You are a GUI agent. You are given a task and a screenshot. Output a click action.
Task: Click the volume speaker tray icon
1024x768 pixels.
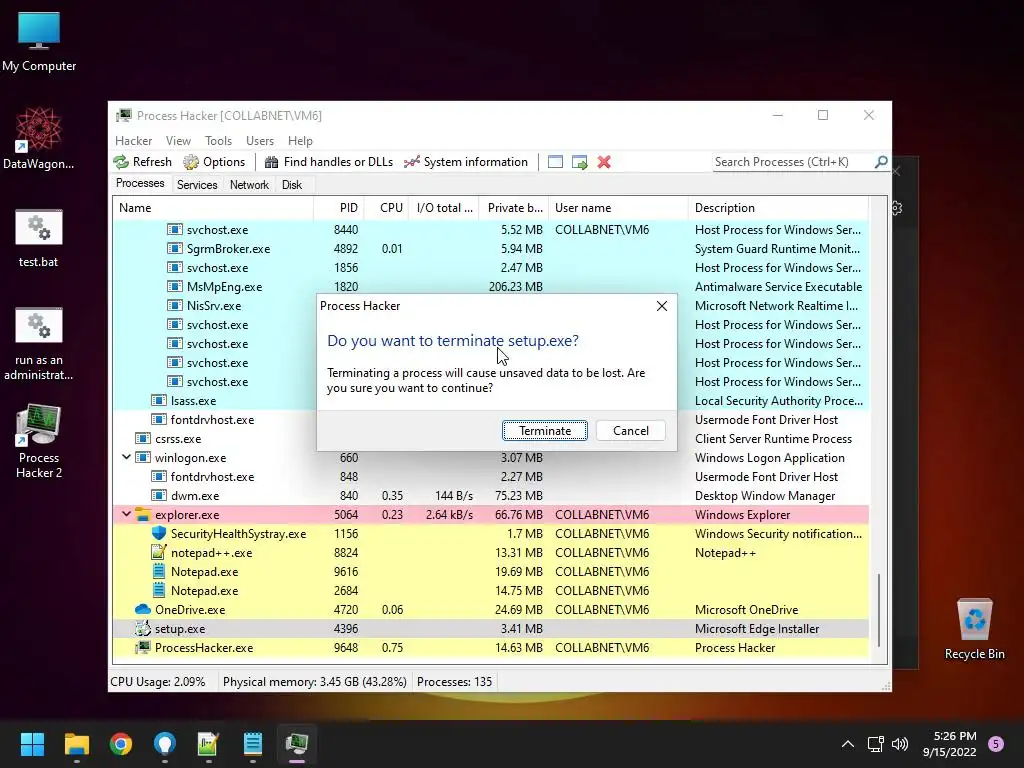point(899,744)
